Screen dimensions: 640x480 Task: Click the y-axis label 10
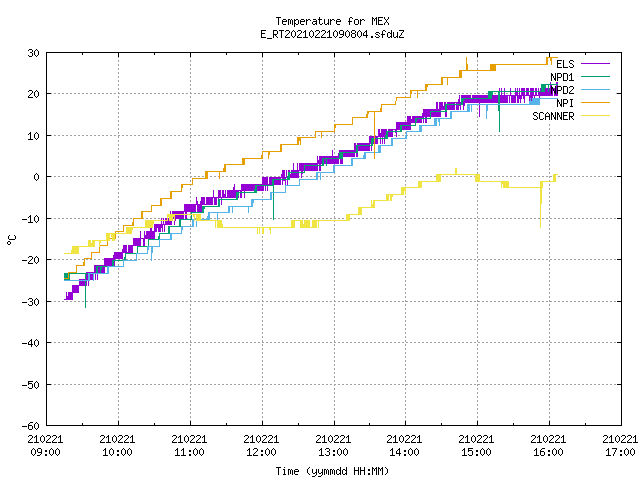(x=33, y=136)
